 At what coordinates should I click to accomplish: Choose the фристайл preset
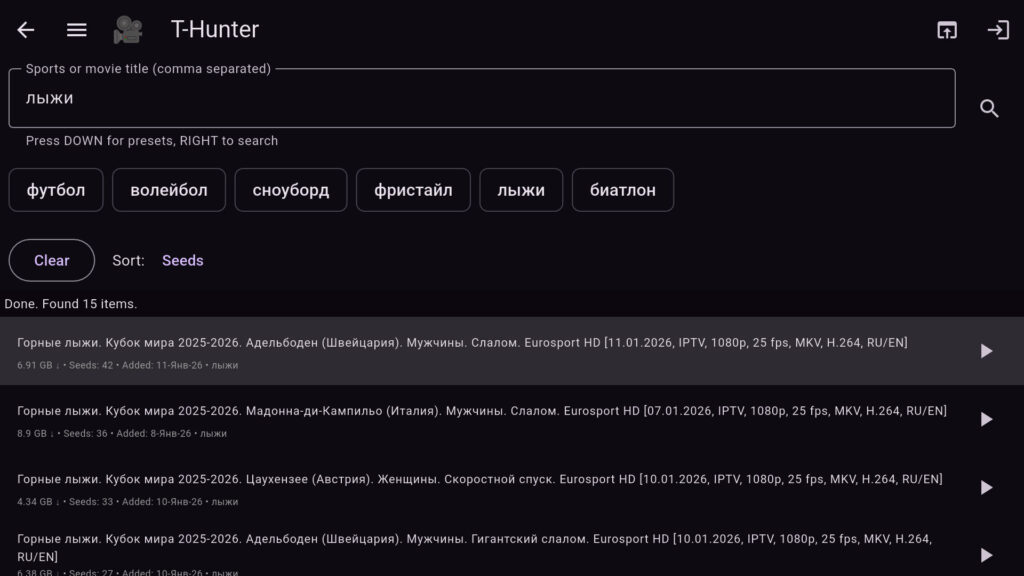413,190
